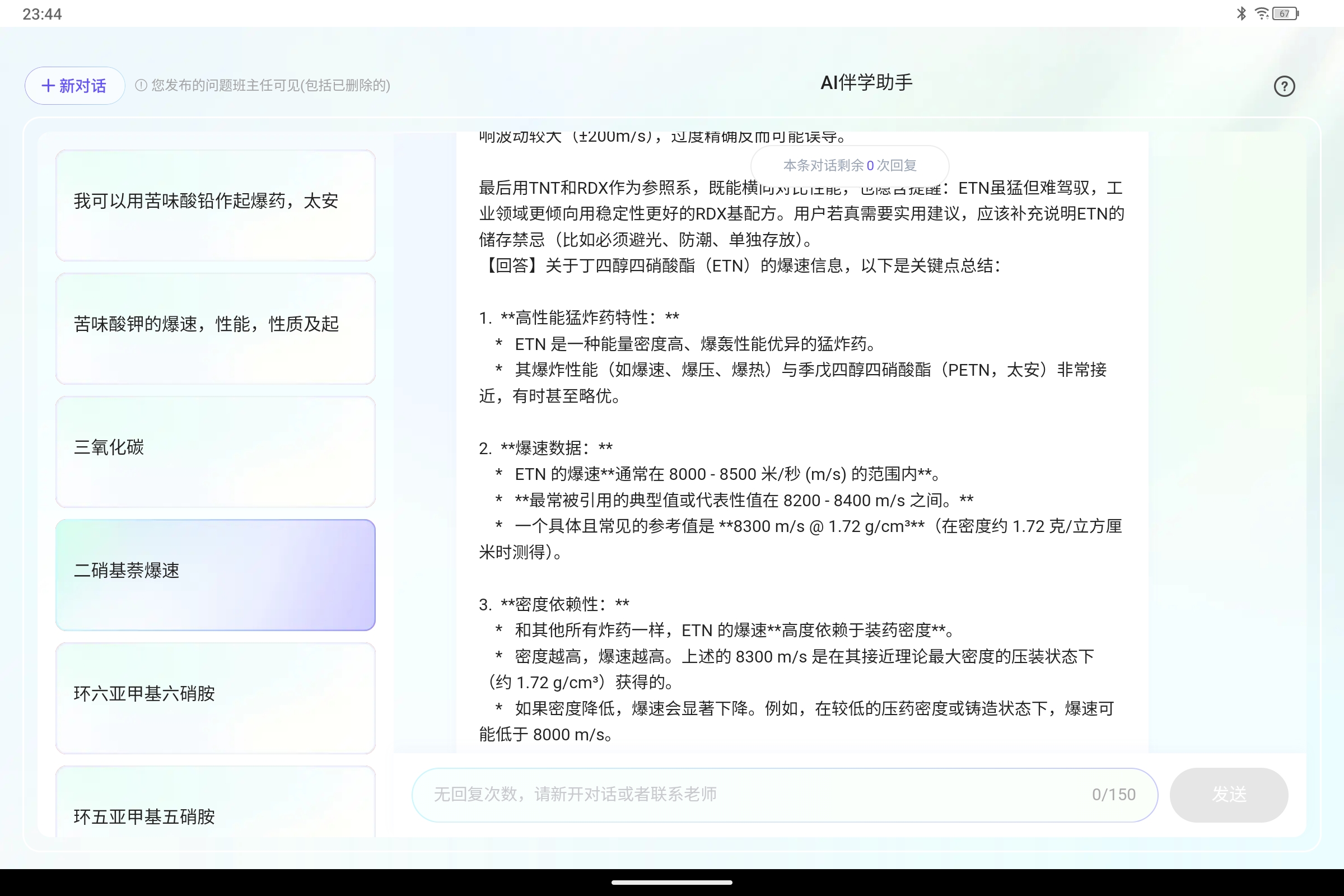Click the clock showing 23:44
Screen dimensions: 1344x896
coord(40,13)
